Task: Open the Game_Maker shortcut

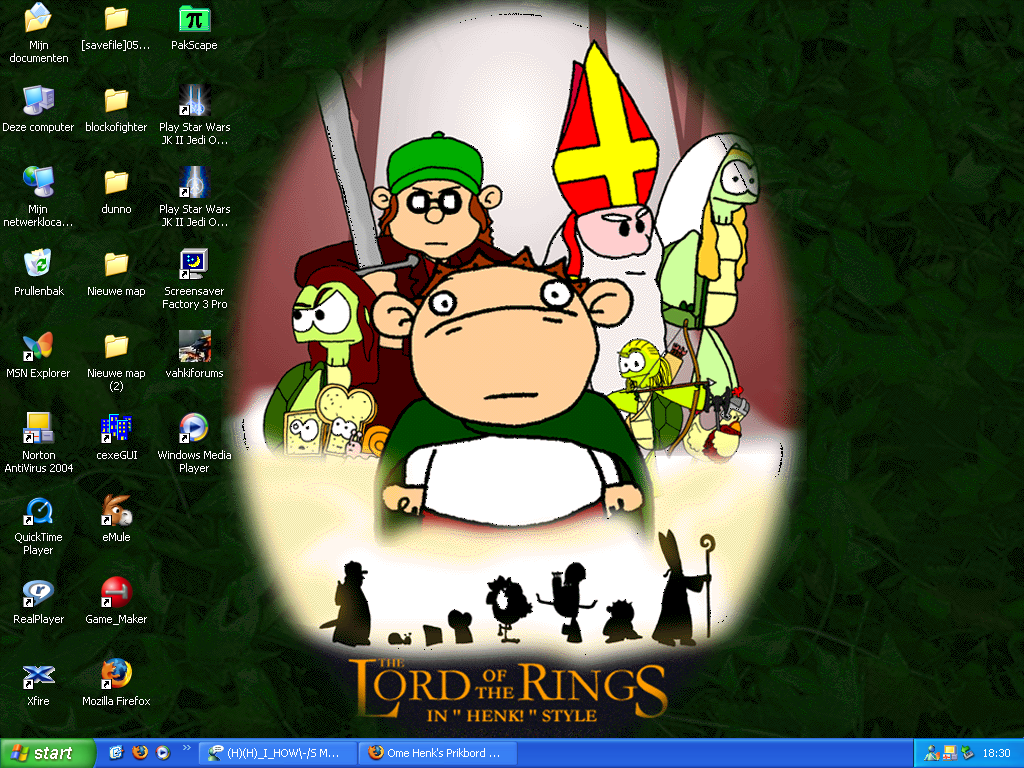Action: (x=116, y=601)
